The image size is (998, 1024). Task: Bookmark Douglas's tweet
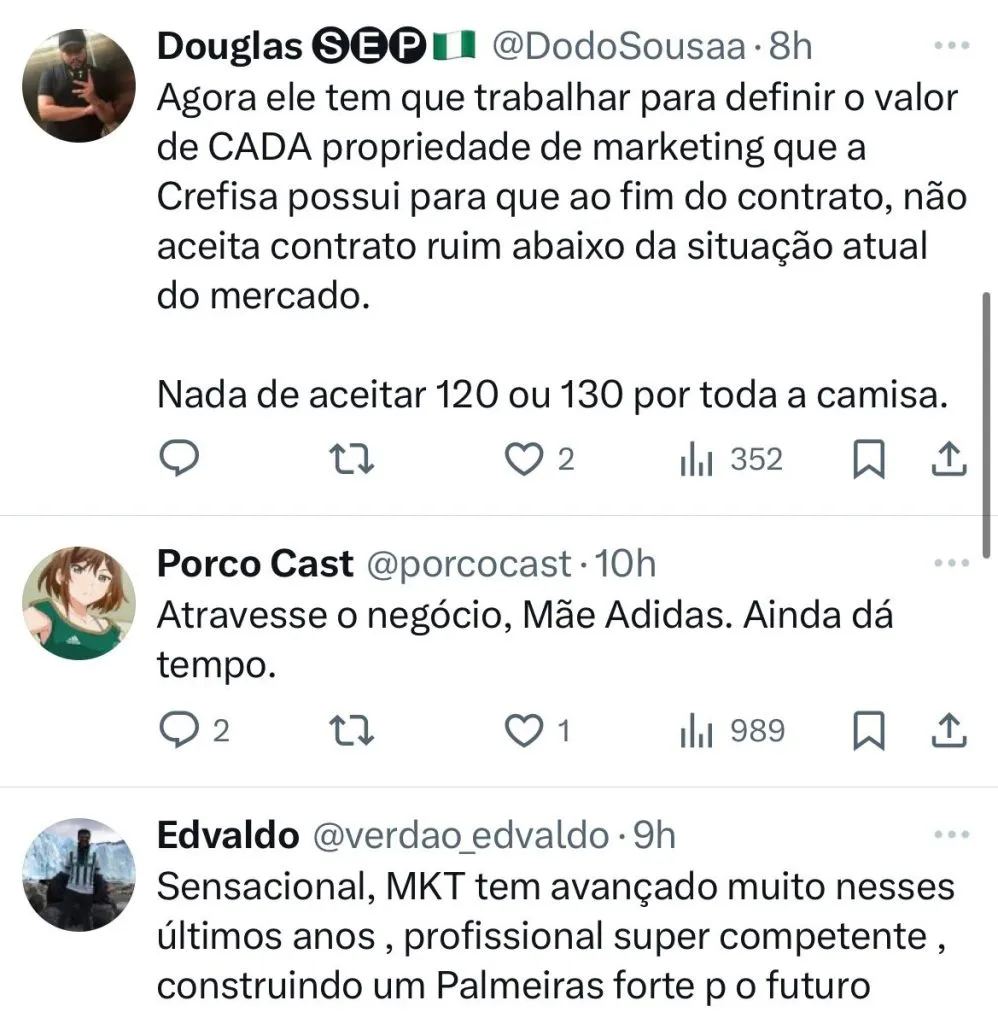869,459
